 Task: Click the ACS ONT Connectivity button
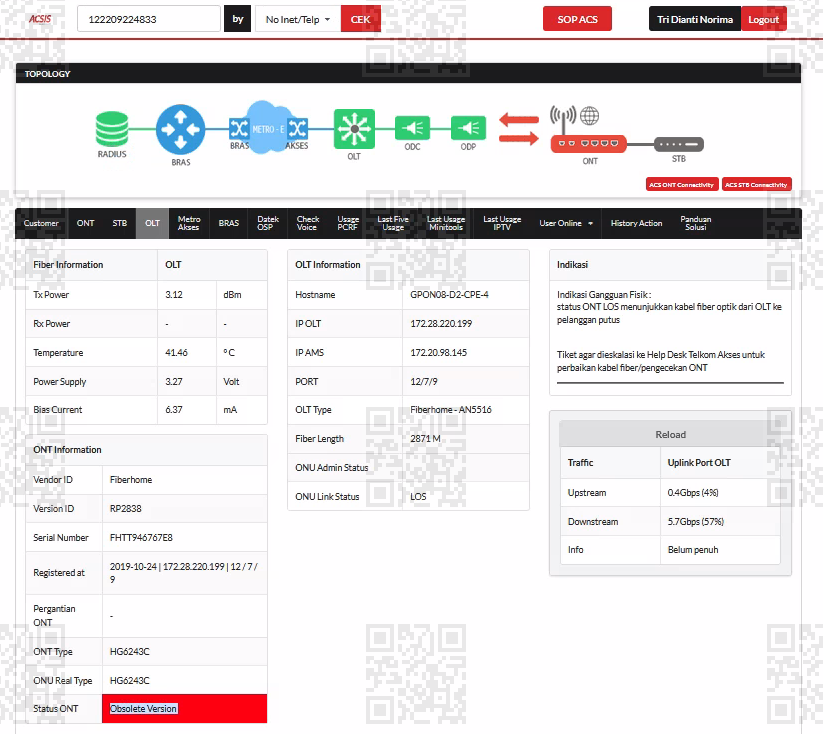[x=681, y=184]
